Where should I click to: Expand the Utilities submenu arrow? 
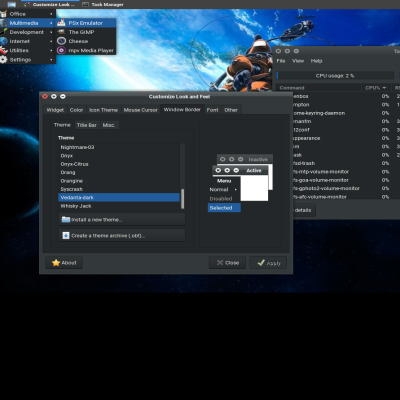pyautogui.click(x=51, y=51)
